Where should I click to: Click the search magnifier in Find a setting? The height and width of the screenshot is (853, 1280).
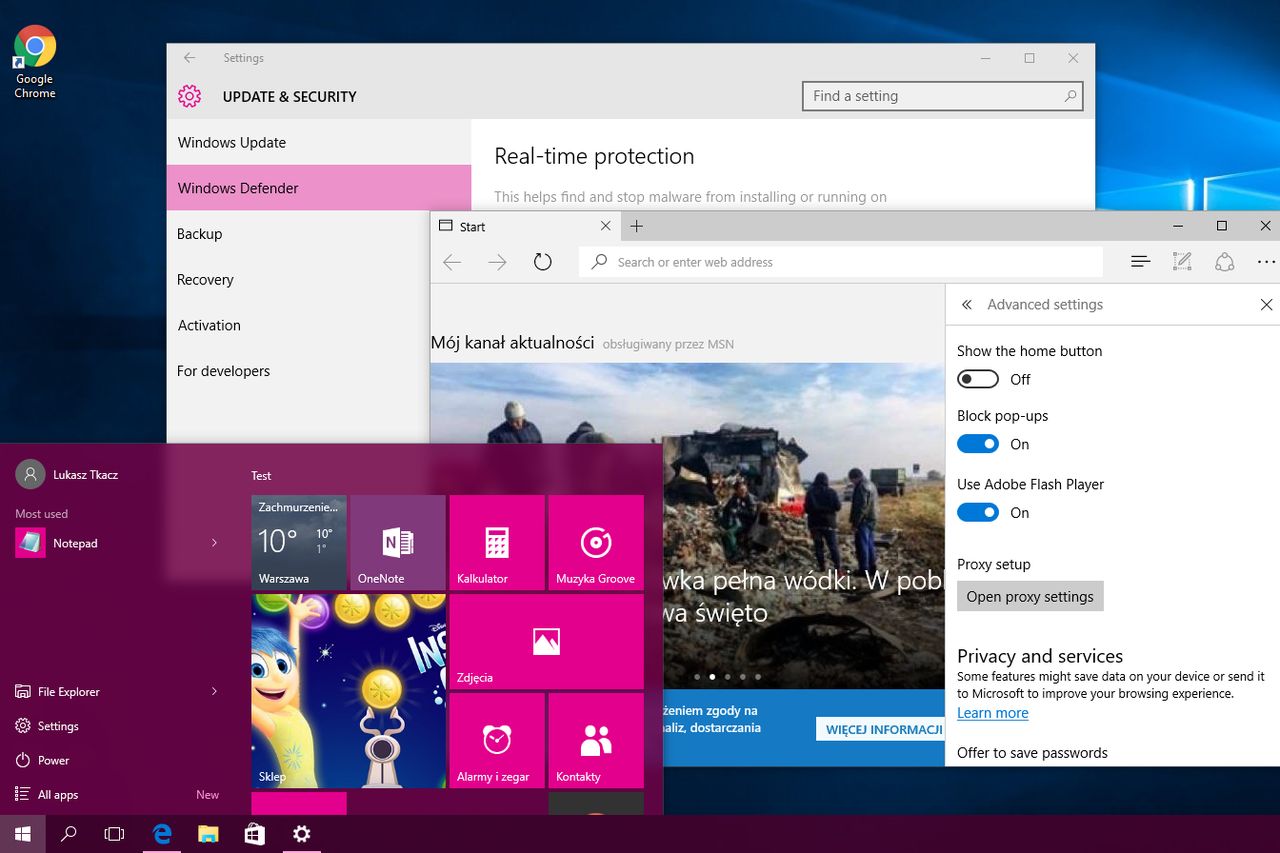coord(1070,96)
